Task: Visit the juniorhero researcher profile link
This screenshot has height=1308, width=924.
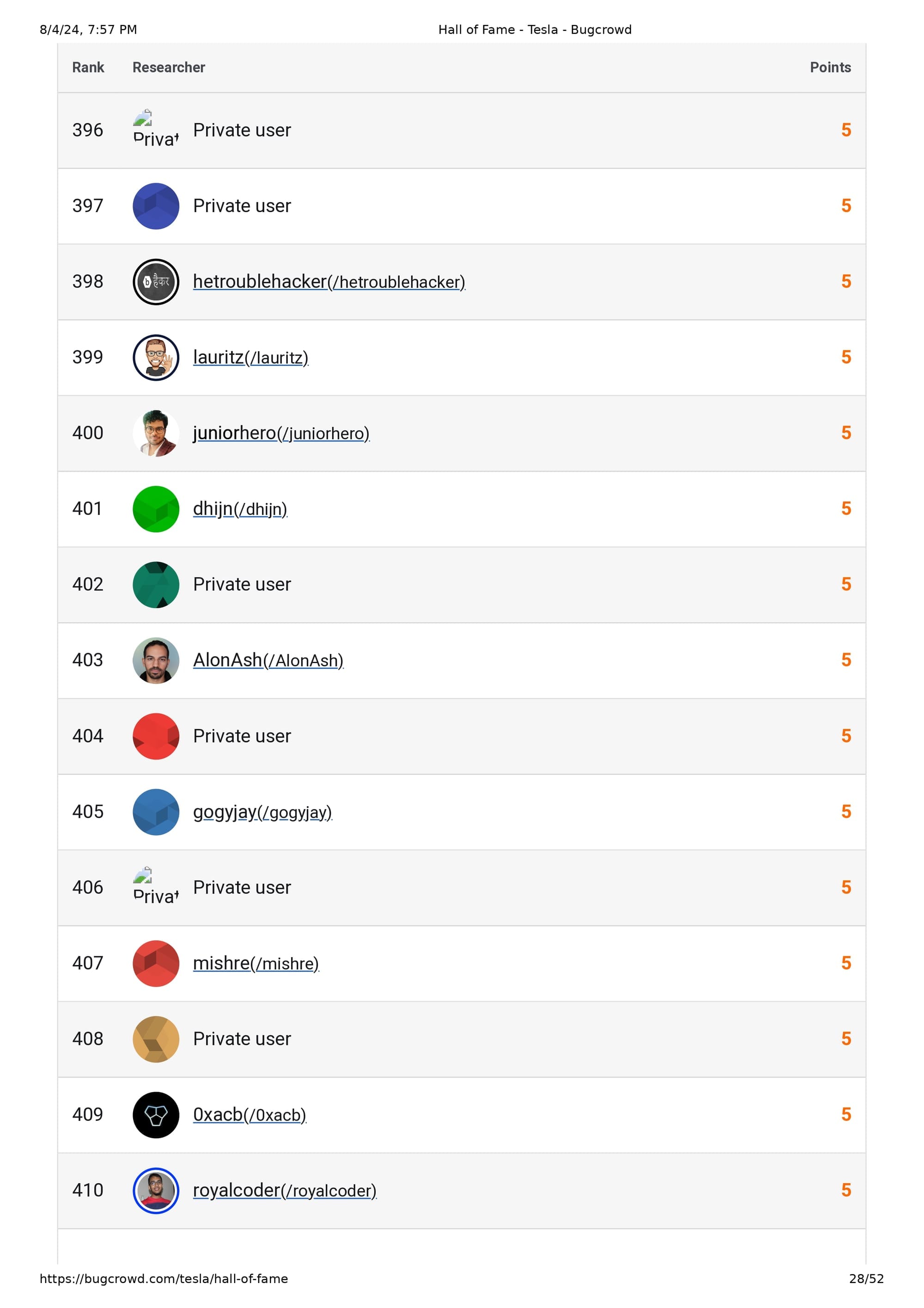Action: (281, 434)
